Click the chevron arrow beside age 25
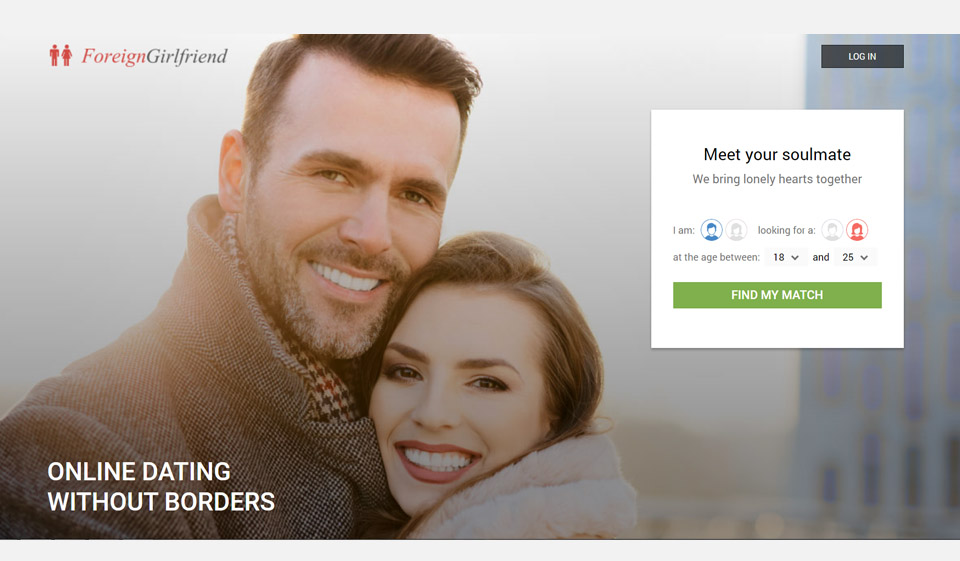The height and width of the screenshot is (561, 960). tap(864, 258)
